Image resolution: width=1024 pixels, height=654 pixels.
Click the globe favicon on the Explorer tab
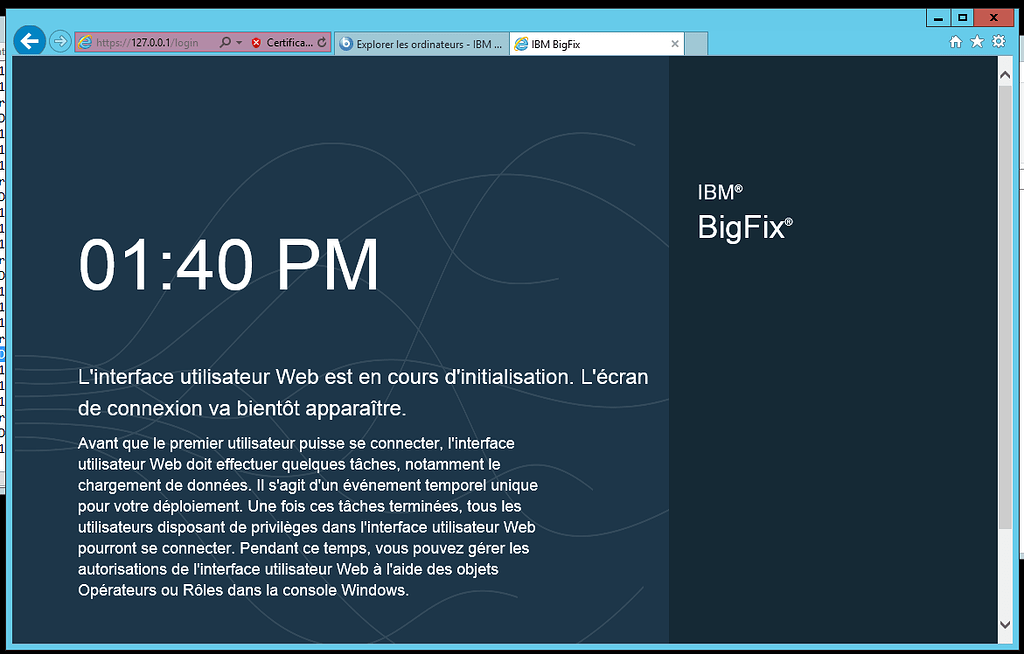(x=345, y=43)
